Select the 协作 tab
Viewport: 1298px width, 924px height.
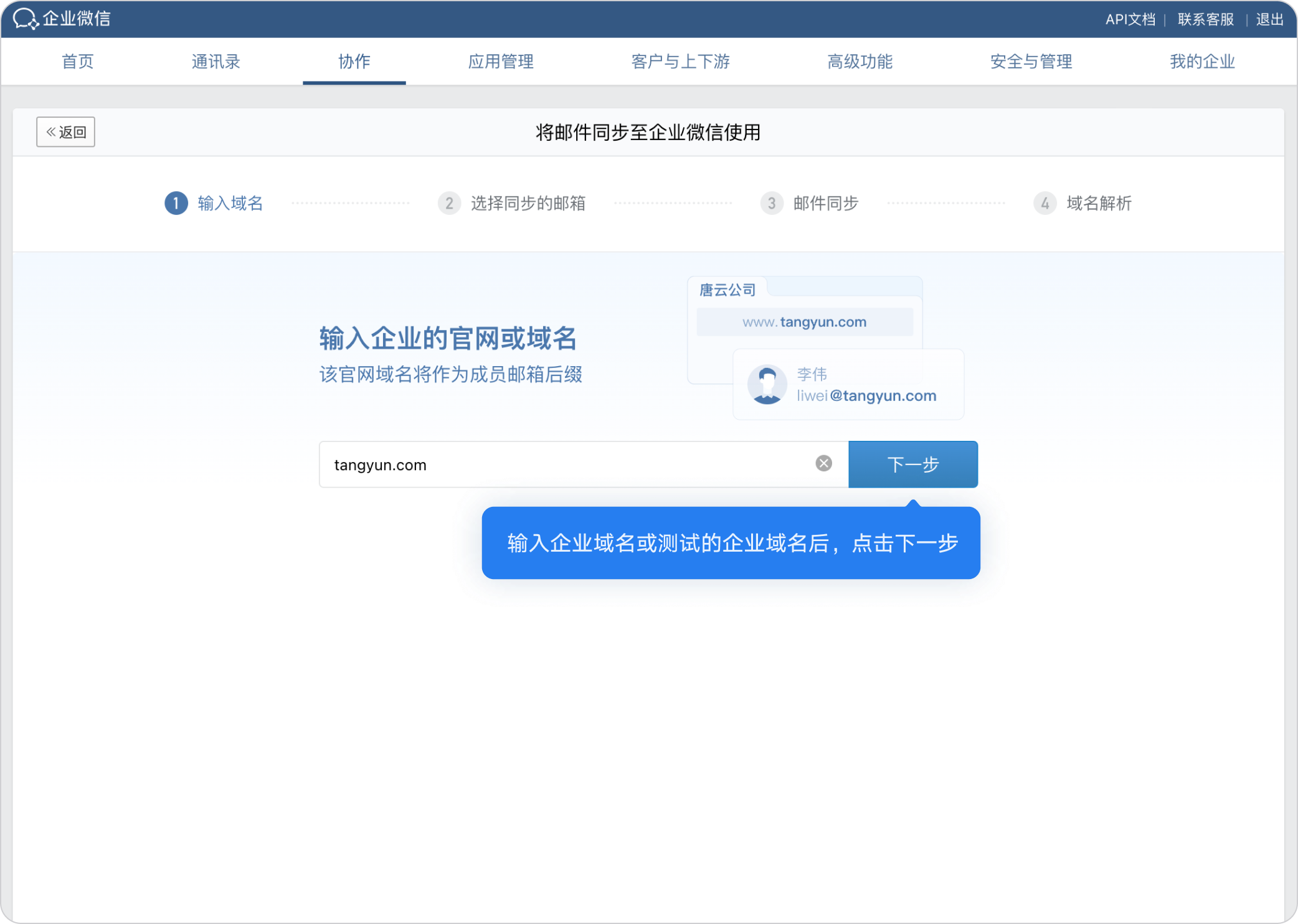click(x=354, y=62)
